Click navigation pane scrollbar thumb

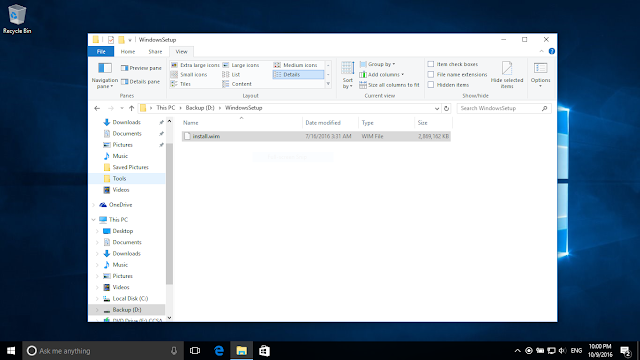169,213
